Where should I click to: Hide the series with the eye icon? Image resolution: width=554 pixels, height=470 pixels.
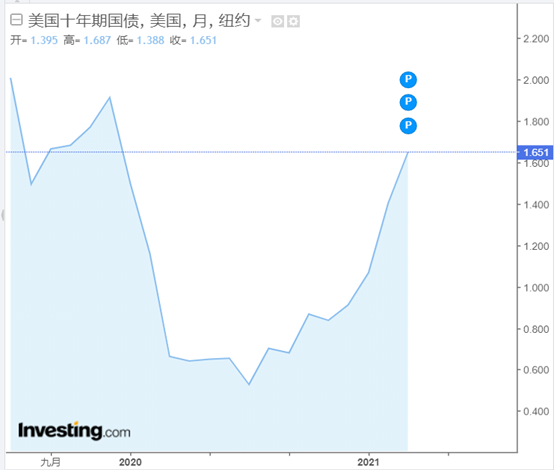click(277, 22)
